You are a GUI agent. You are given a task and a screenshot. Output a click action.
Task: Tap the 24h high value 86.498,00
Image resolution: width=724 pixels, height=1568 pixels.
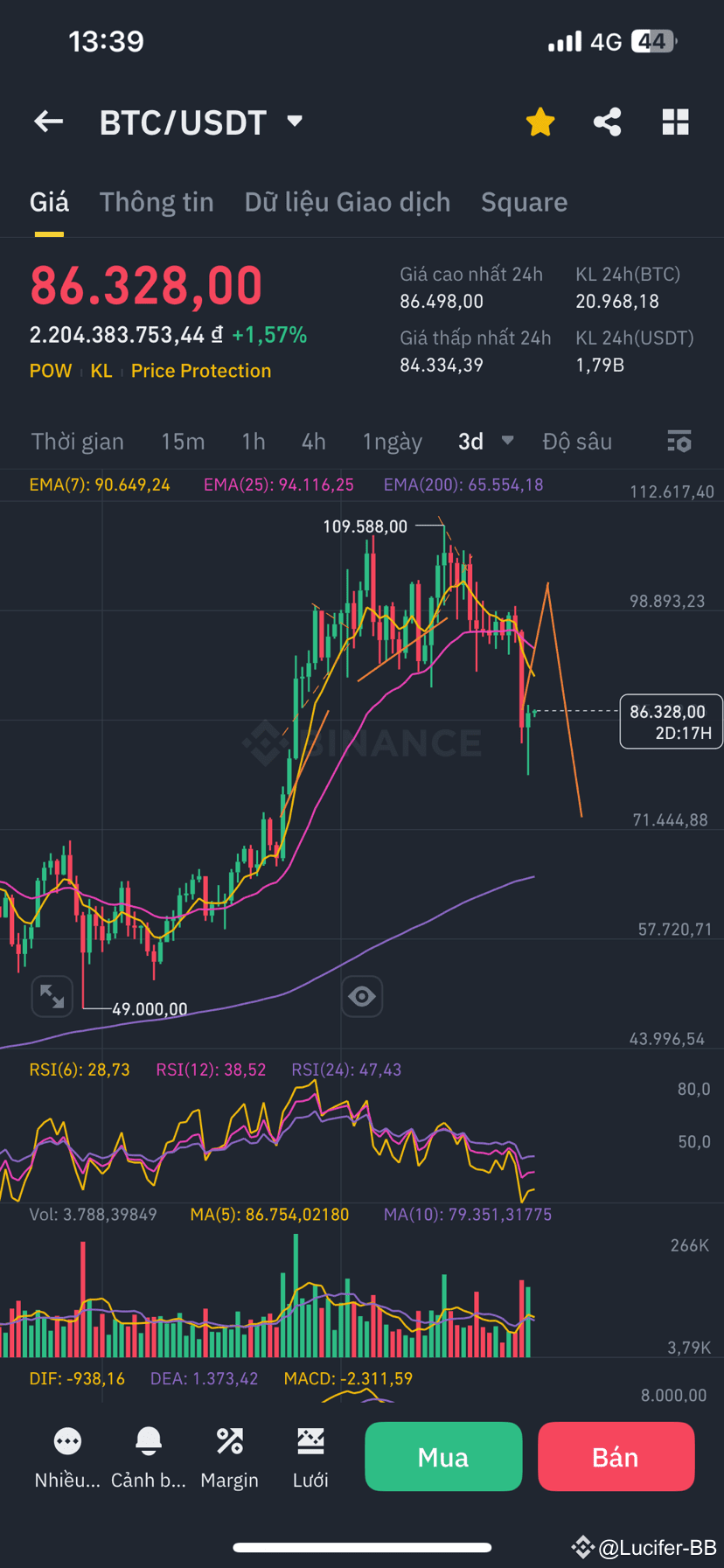coord(442,302)
